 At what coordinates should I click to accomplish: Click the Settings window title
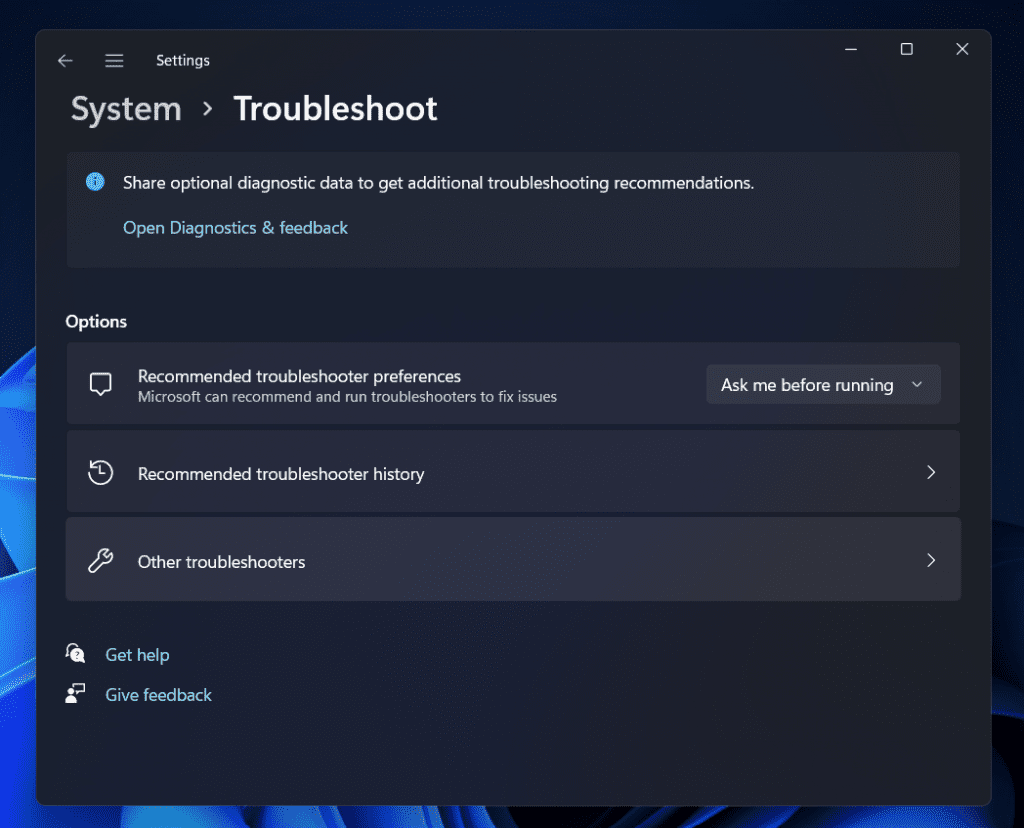point(183,61)
